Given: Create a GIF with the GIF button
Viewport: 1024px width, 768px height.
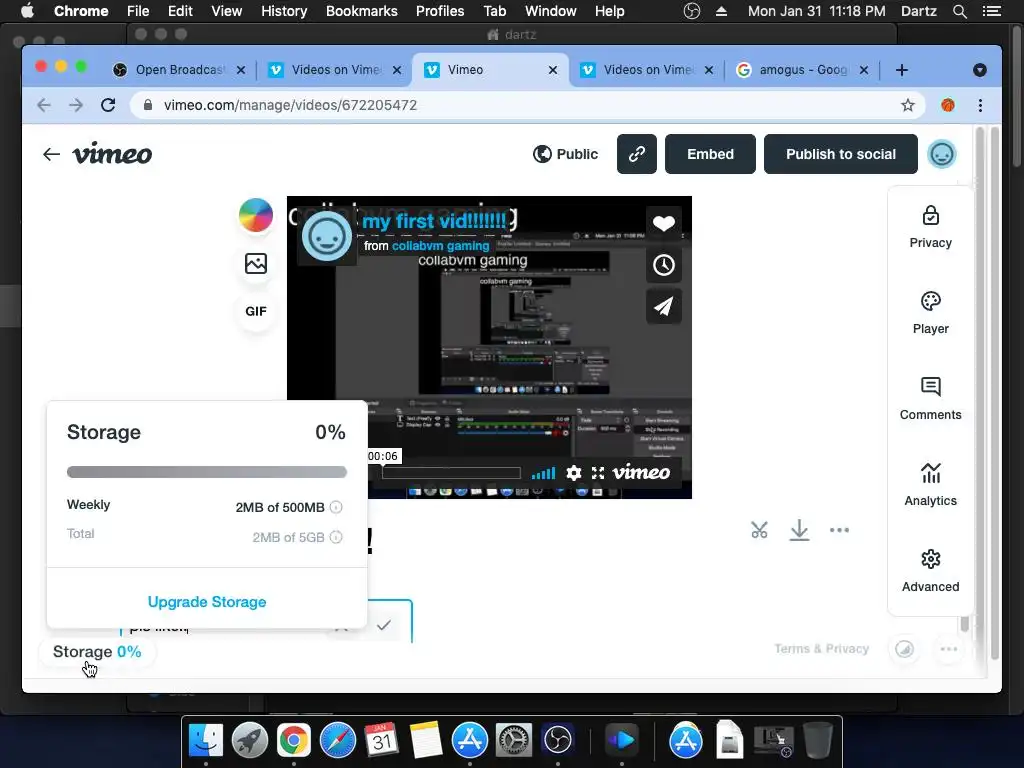Looking at the screenshot, I should (256, 312).
